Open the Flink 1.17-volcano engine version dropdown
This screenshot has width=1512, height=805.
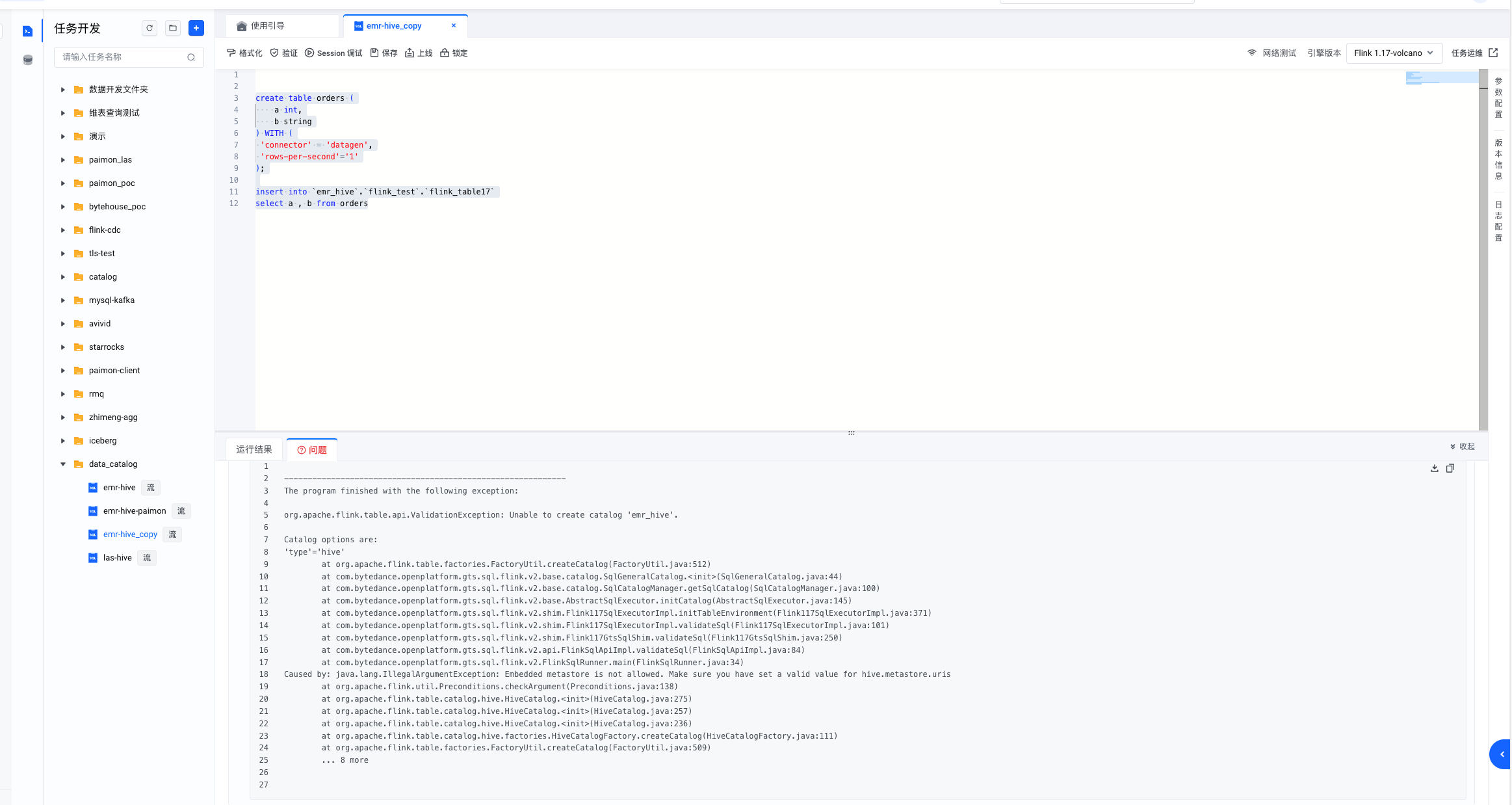point(1394,53)
